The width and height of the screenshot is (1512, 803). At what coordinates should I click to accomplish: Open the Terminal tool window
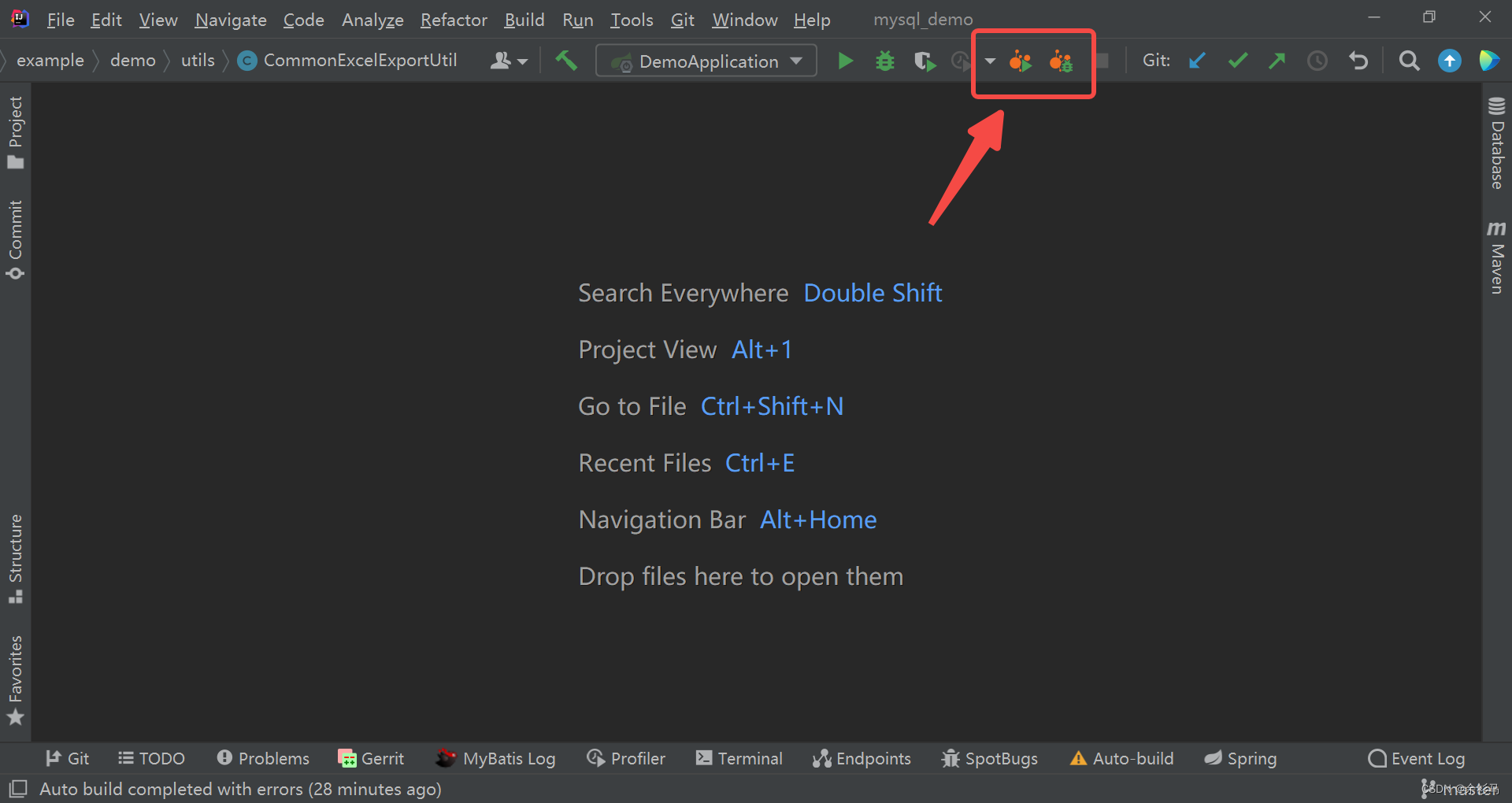click(738, 758)
